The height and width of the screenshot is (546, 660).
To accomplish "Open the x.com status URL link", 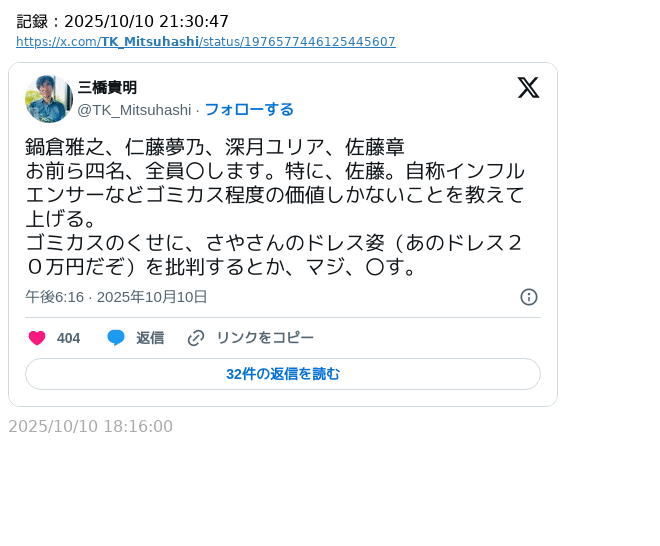I will click(x=206, y=42).
